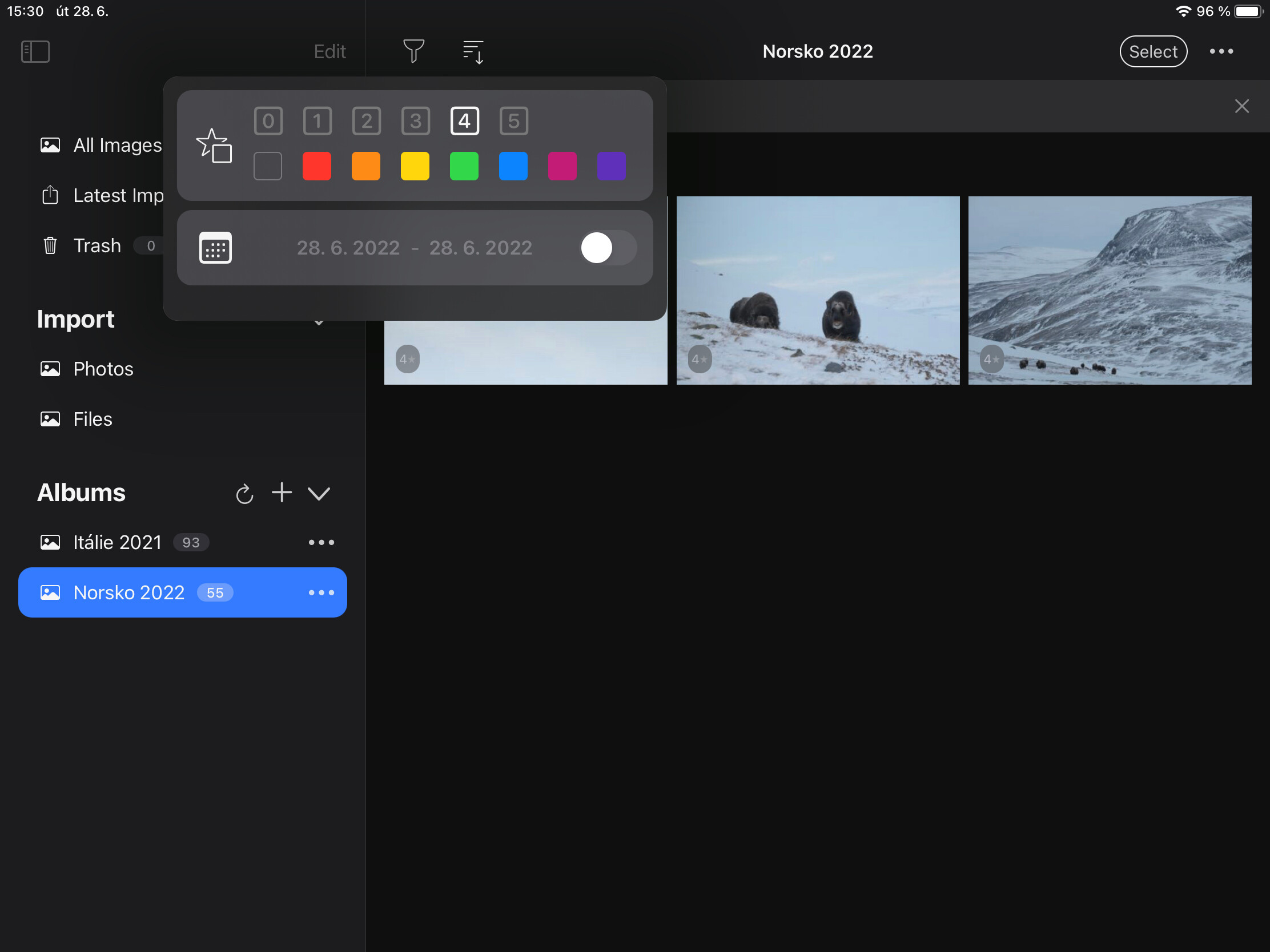The image size is (1270, 952).
Task: Click the 55 count badge
Action: (215, 593)
